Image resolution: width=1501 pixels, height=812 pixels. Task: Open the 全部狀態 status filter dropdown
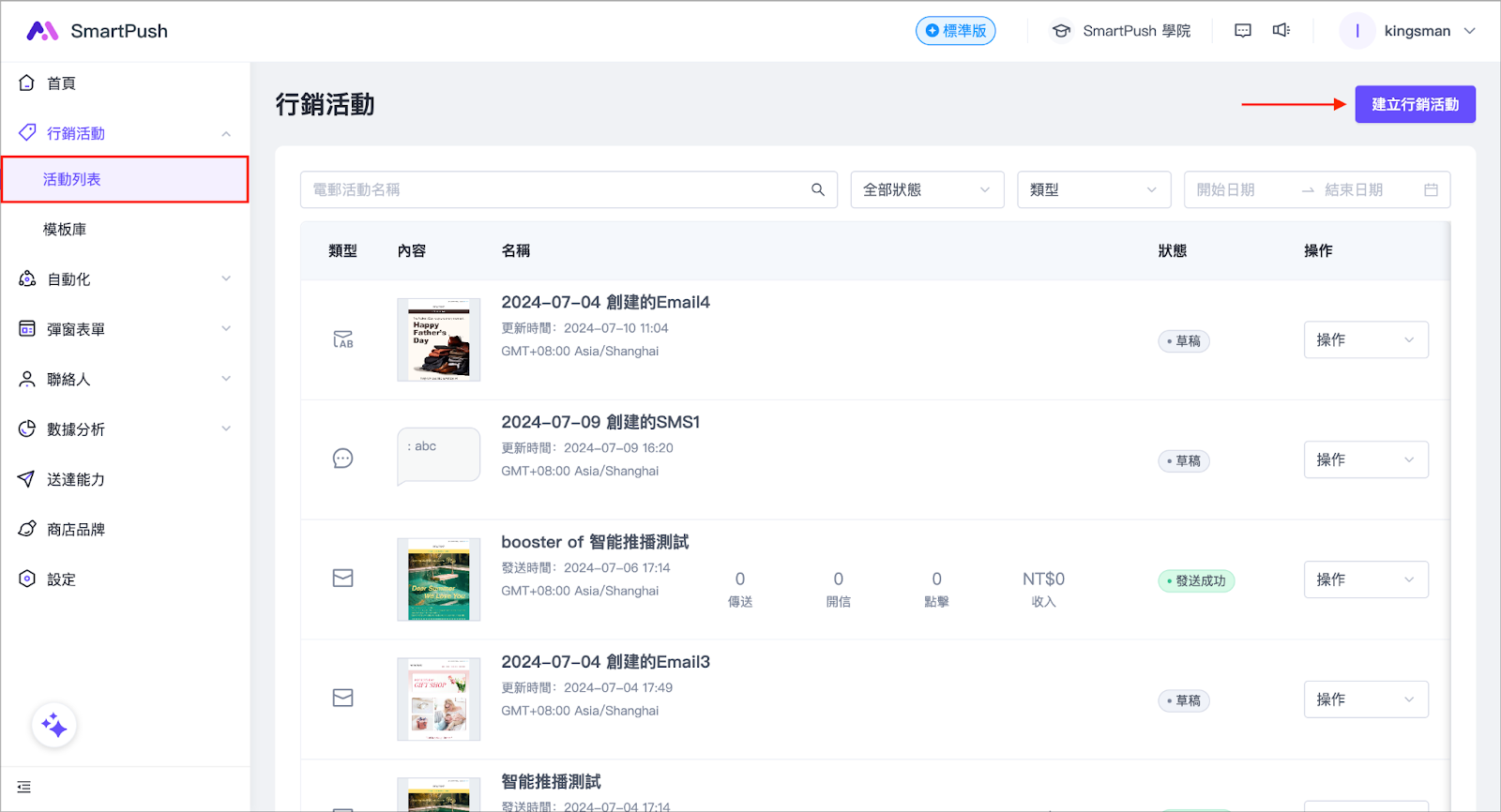tap(927, 190)
